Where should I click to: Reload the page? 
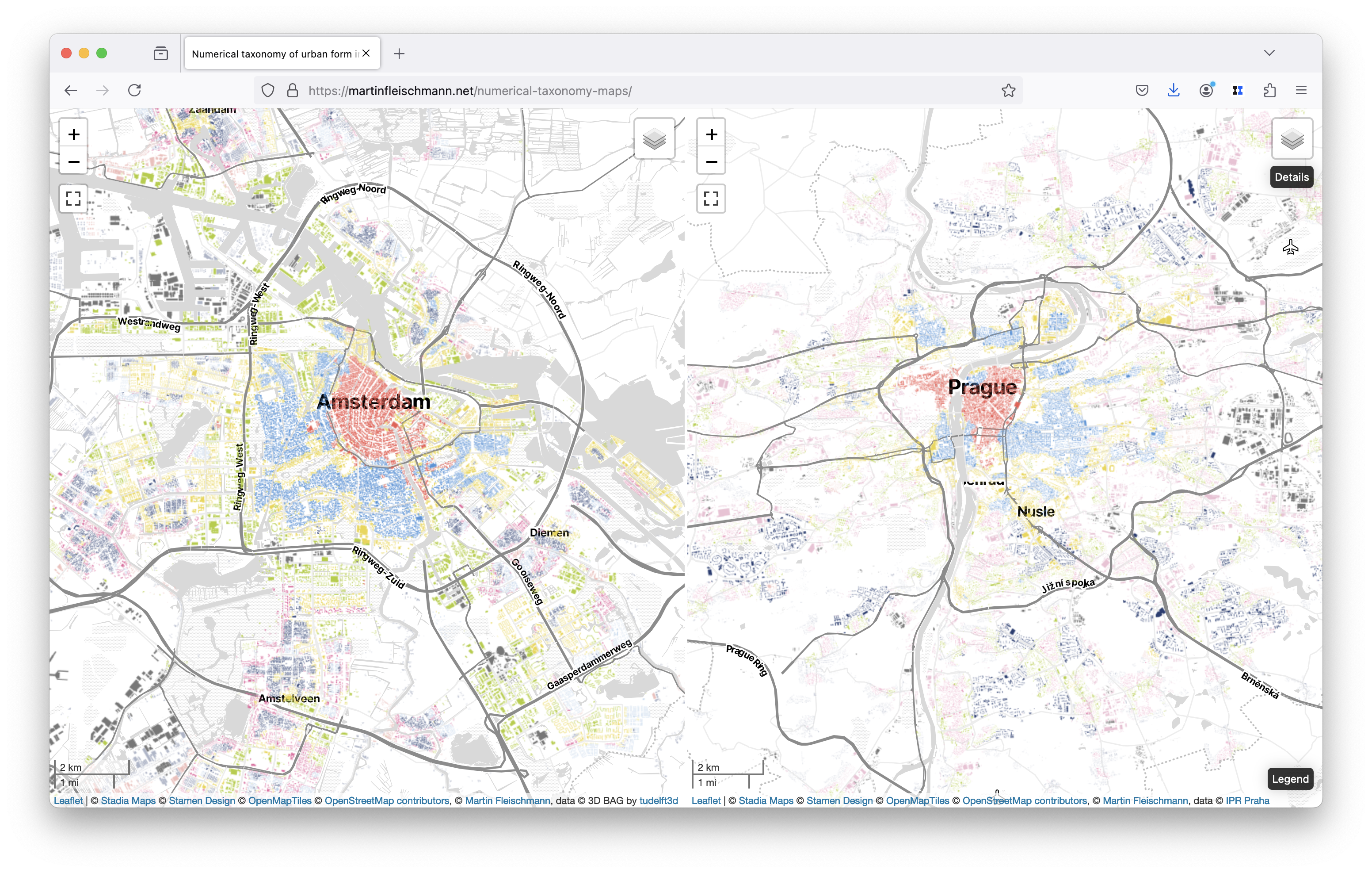(134, 91)
